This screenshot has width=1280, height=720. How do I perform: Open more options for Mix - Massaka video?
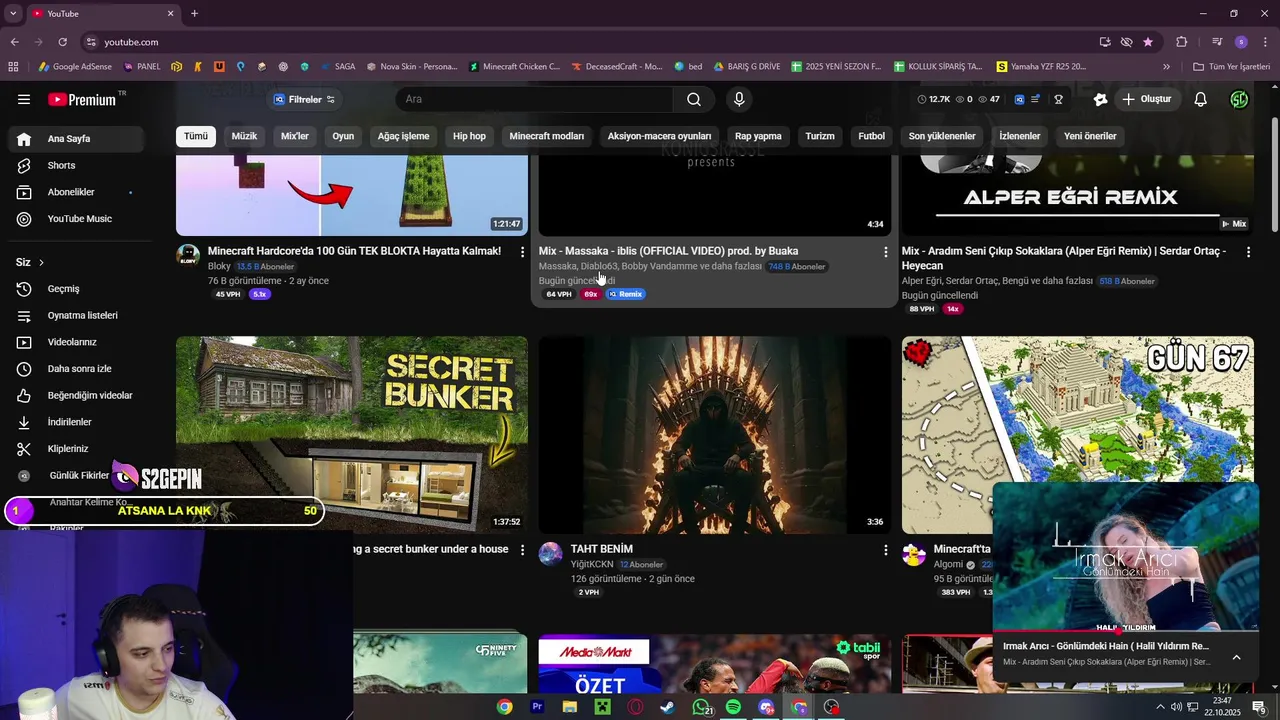coord(885,252)
